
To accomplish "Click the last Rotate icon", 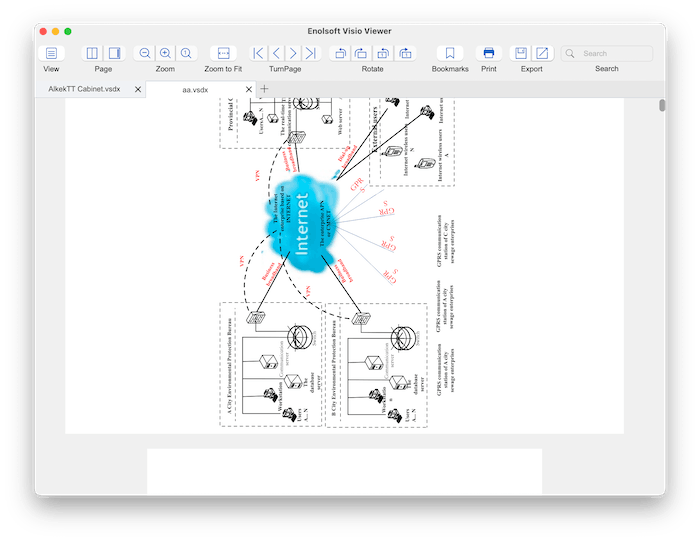I will coord(405,53).
